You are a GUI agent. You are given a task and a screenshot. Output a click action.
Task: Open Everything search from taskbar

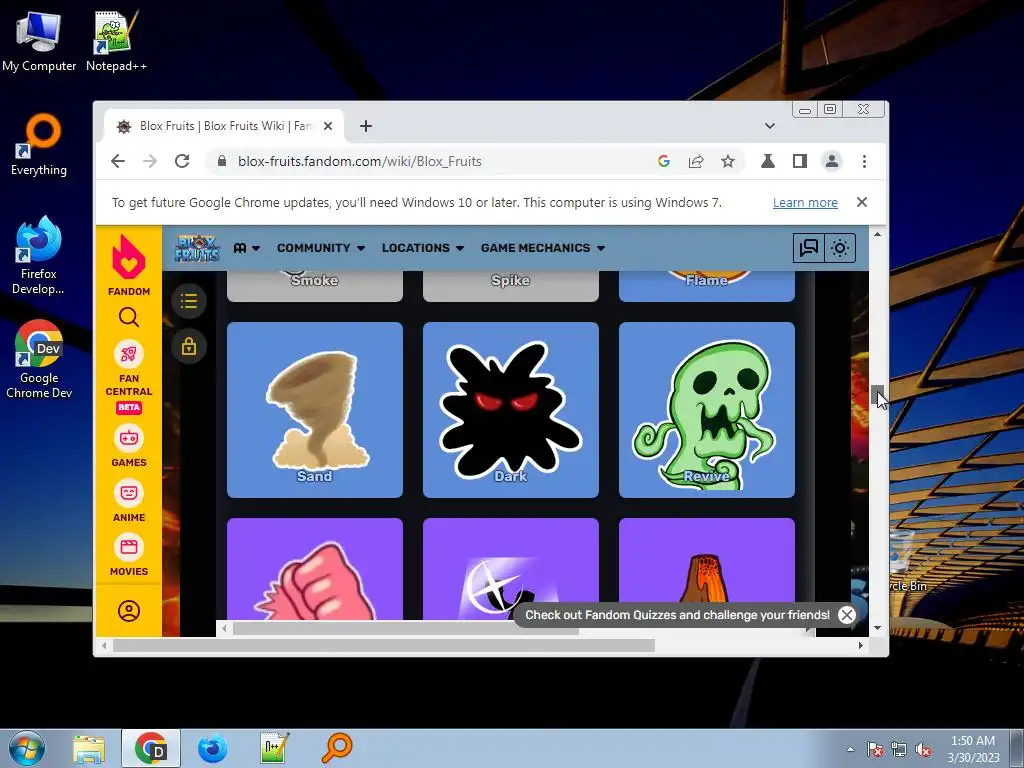tap(337, 748)
